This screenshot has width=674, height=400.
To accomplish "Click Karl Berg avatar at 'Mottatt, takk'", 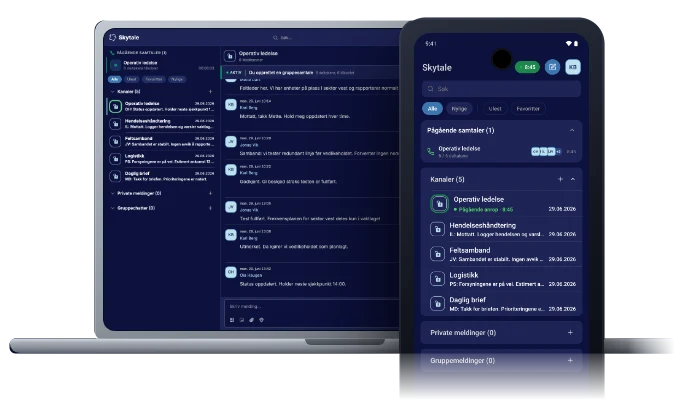I will 231,104.
